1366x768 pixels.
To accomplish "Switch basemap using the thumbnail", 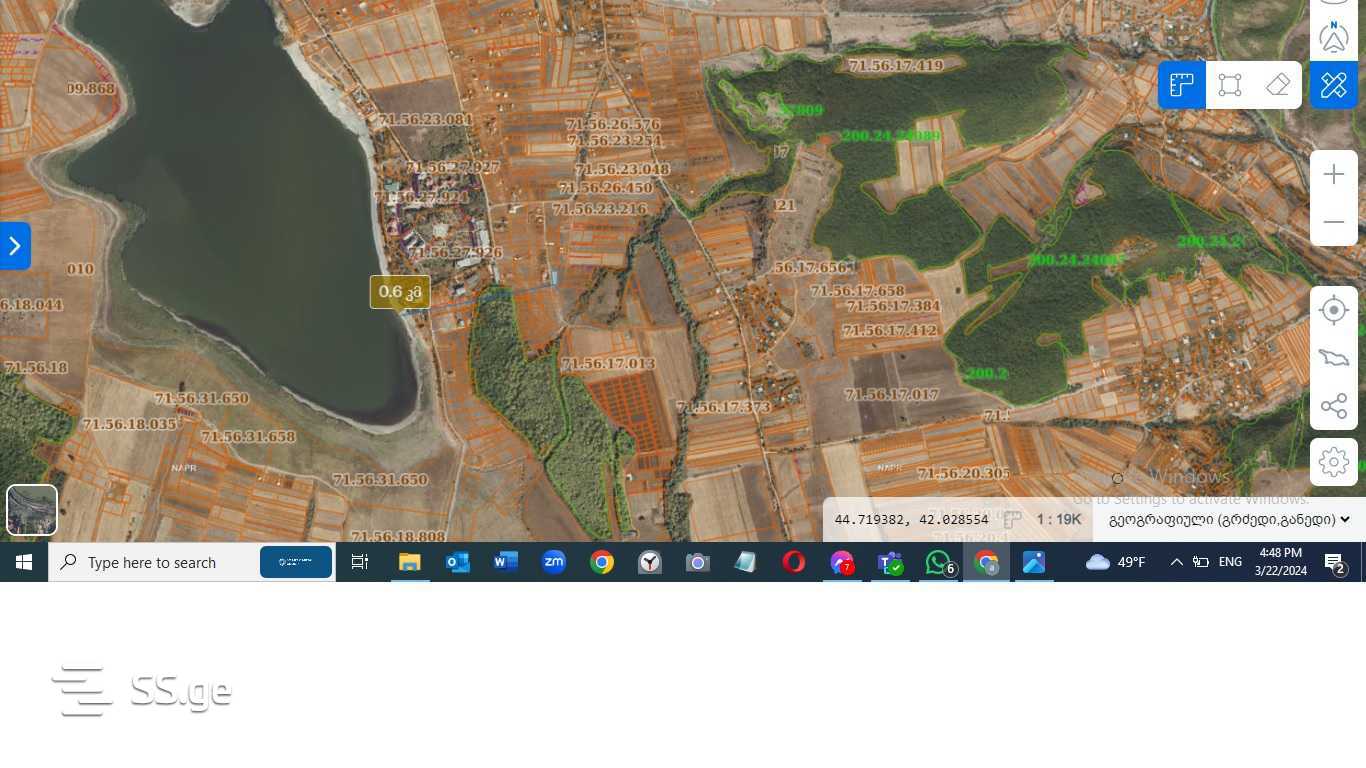I will (32, 510).
